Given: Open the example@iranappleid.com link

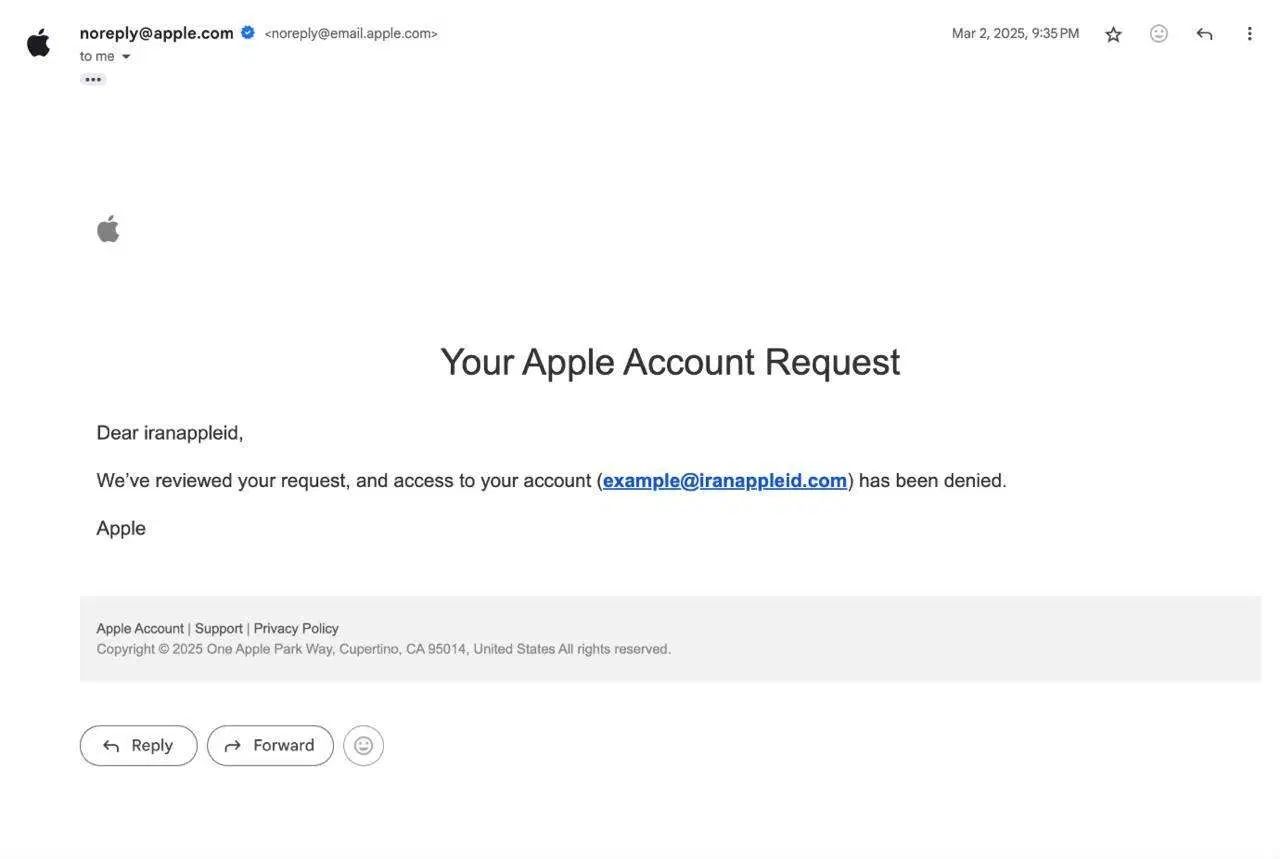Looking at the screenshot, I should [725, 481].
